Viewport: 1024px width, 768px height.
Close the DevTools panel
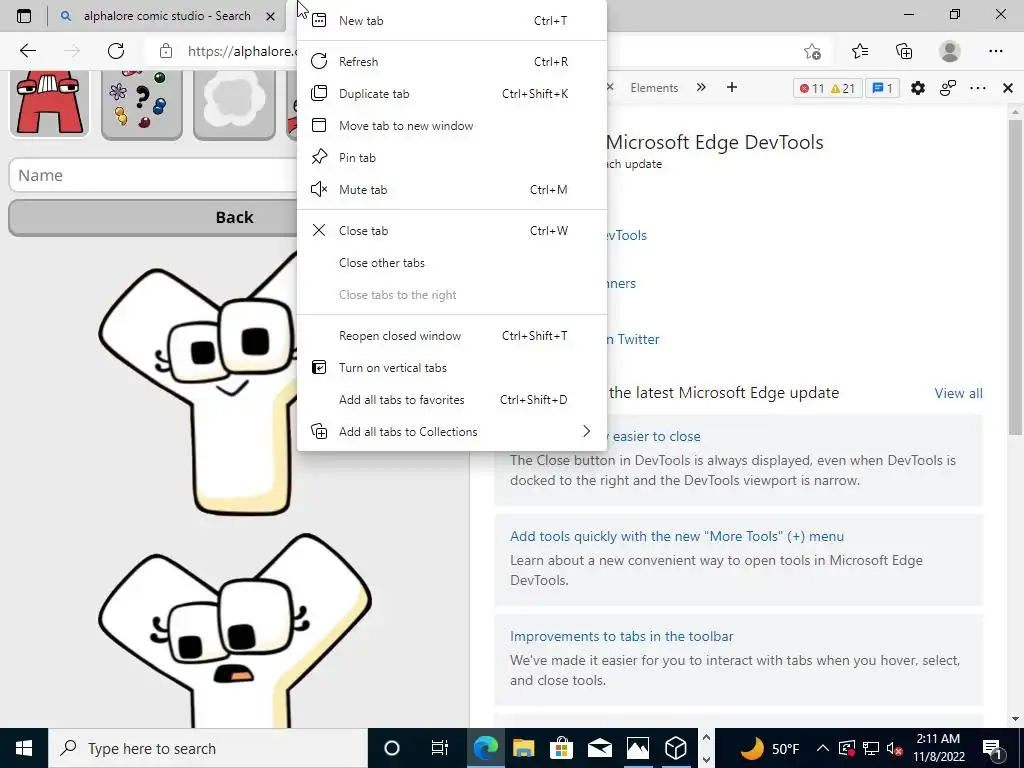tap(1008, 88)
